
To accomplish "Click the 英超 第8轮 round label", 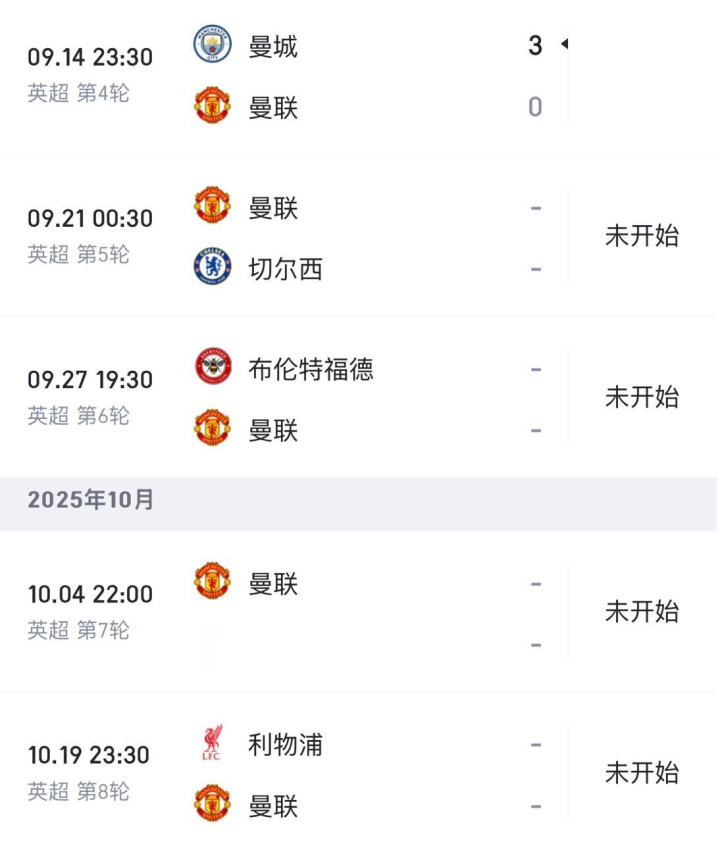I will (79, 792).
